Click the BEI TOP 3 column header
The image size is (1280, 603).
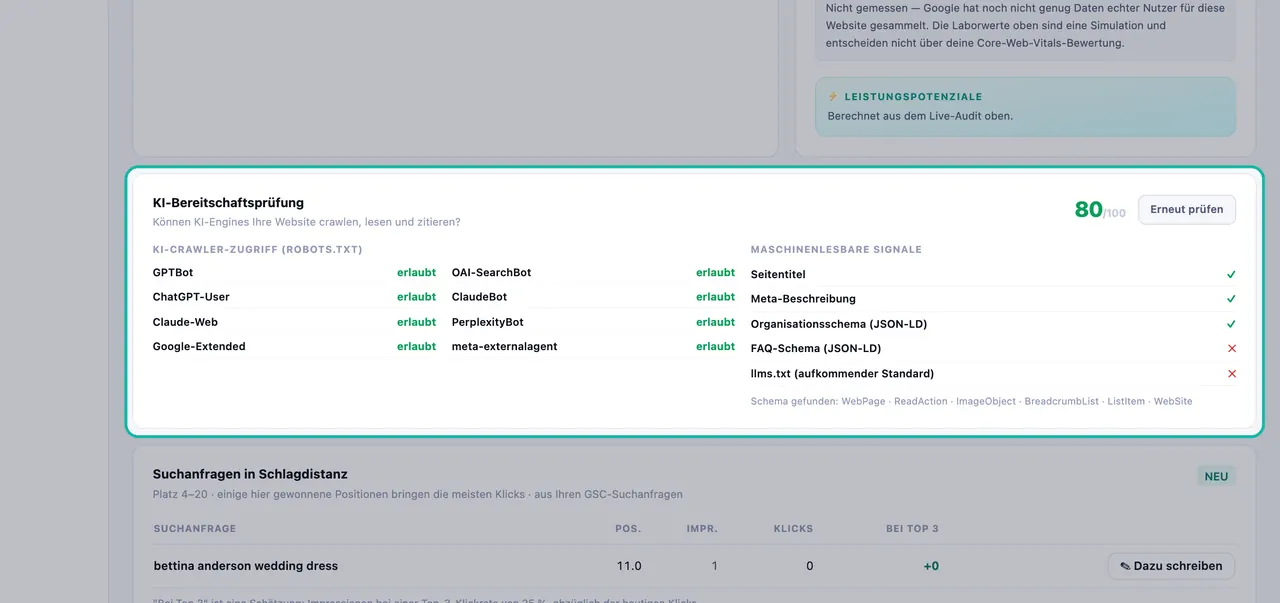pyautogui.click(x=912, y=528)
